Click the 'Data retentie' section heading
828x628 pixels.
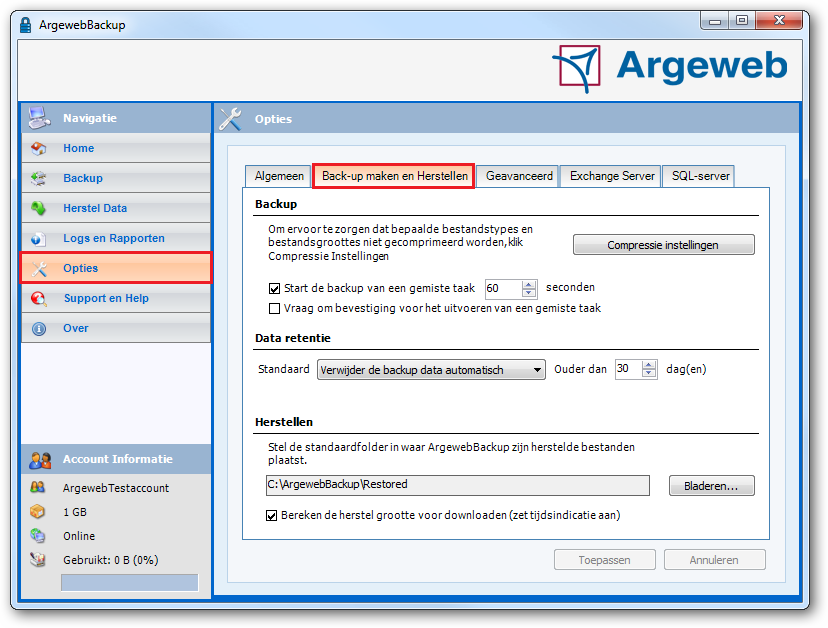click(x=293, y=339)
